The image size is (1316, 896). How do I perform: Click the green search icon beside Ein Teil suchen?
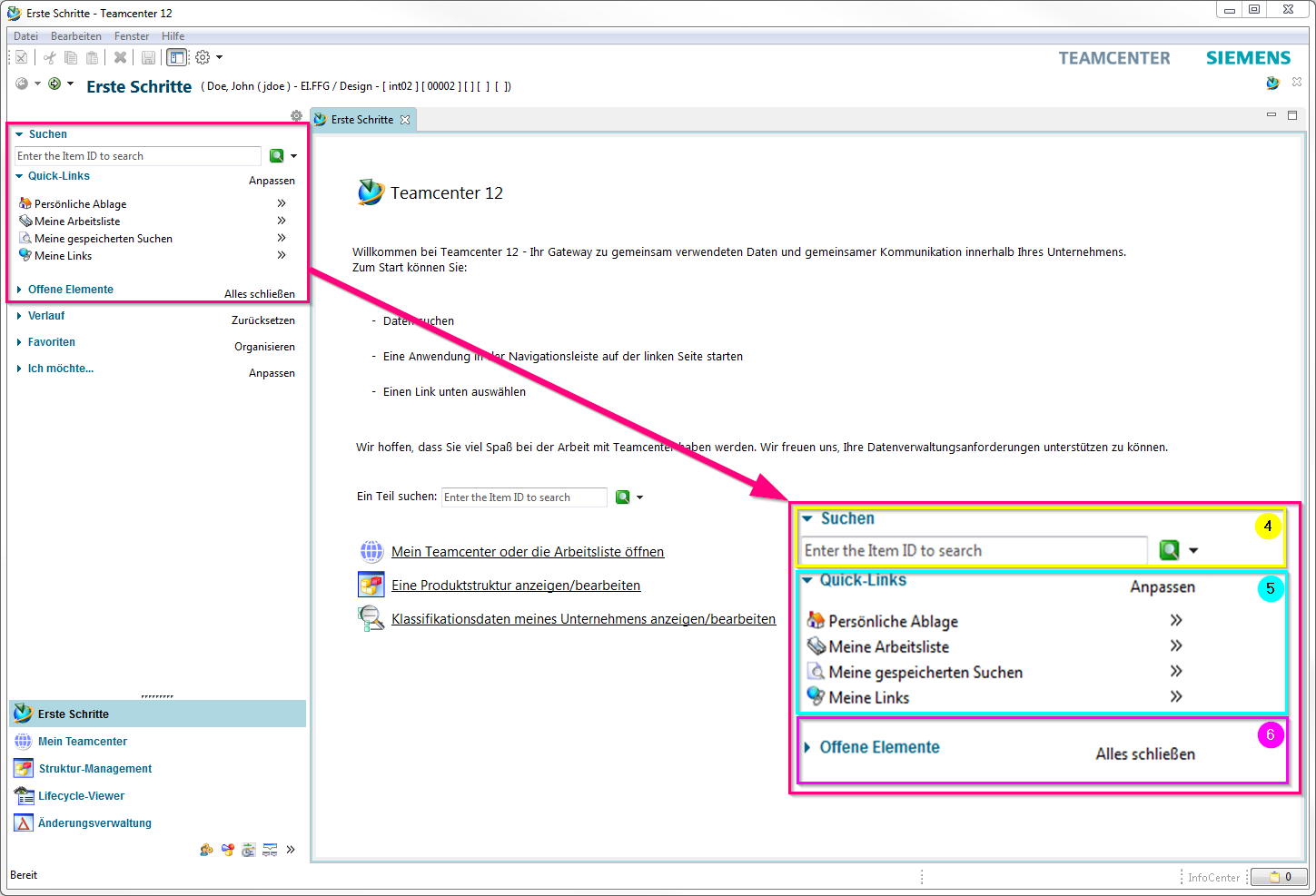click(x=623, y=497)
